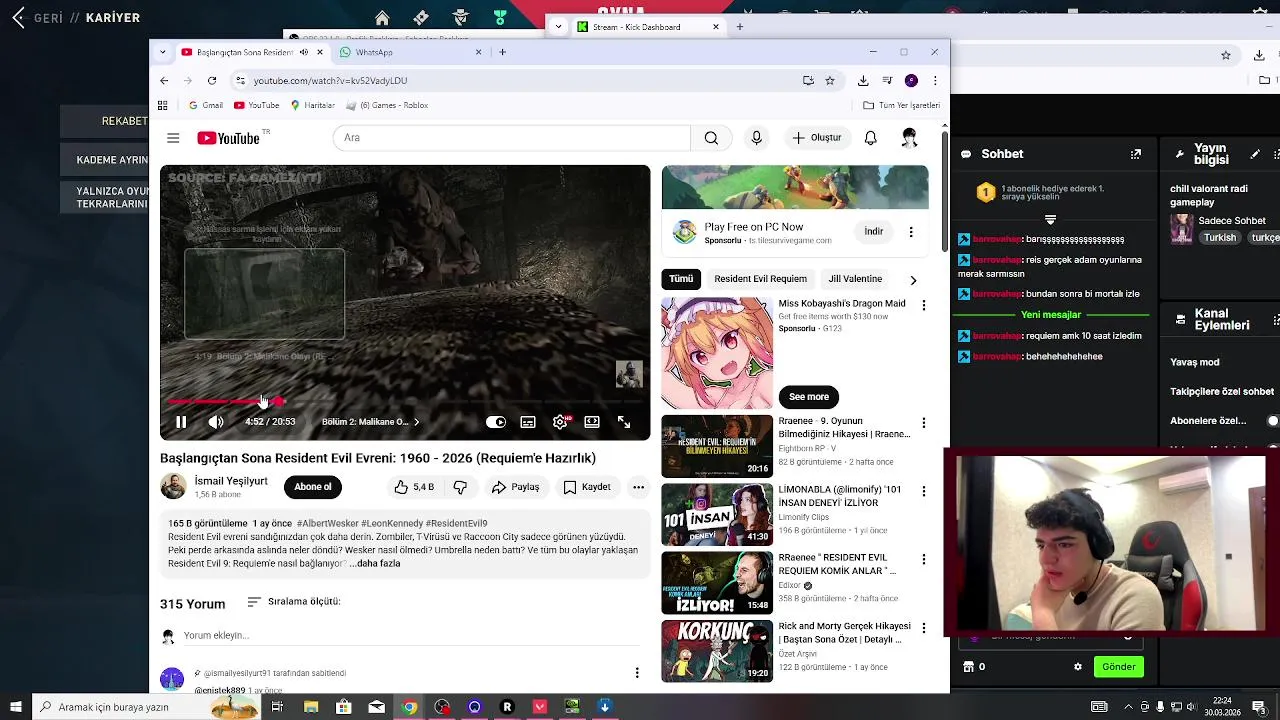Click the Gönder send button in Kick chat
This screenshot has width=1280, height=720.
[x=1118, y=667]
